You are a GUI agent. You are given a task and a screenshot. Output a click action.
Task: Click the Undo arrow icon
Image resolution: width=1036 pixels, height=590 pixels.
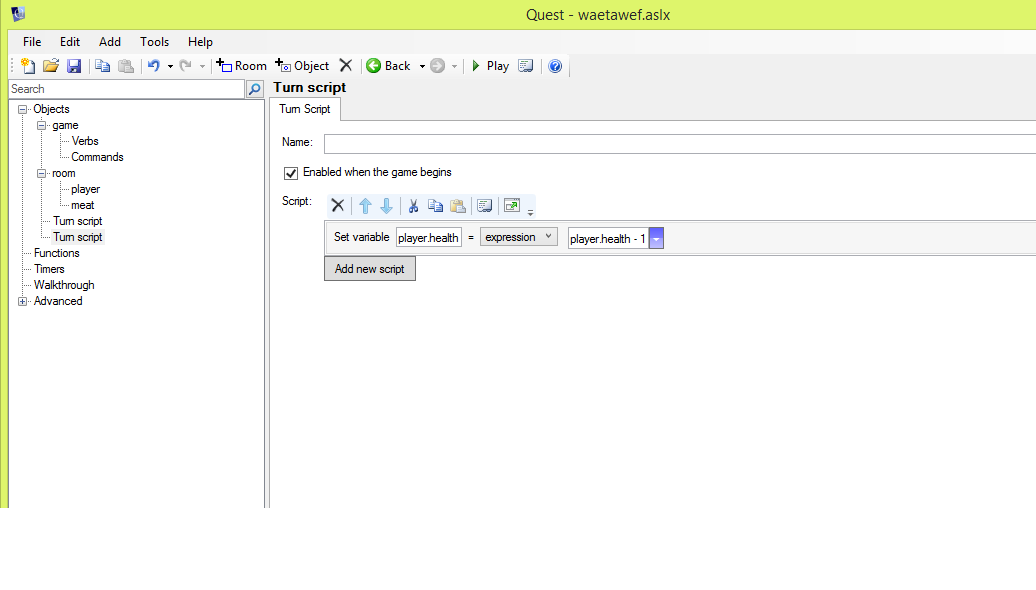coord(153,66)
